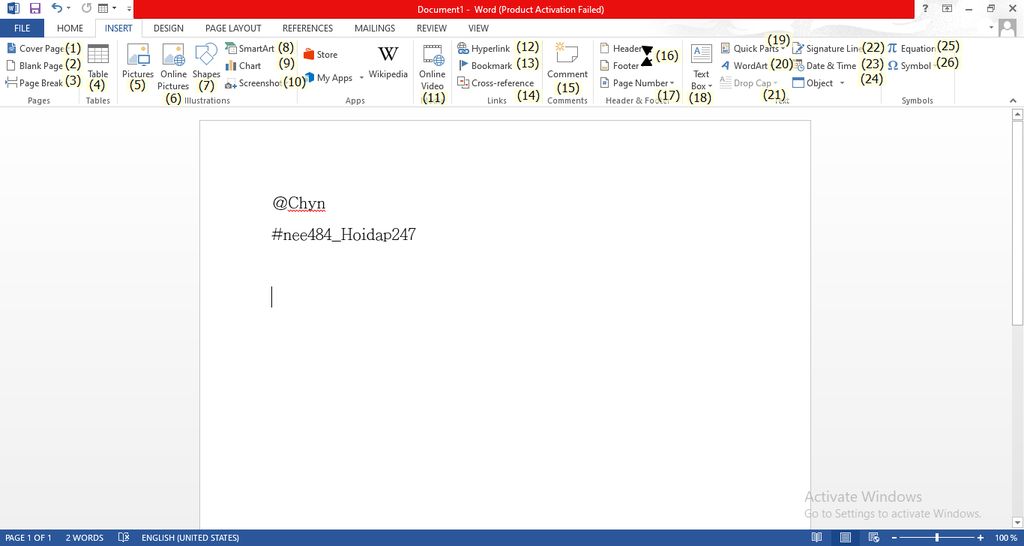The image size is (1024, 546).
Task: Insert a Page Break
Action: pos(35,83)
